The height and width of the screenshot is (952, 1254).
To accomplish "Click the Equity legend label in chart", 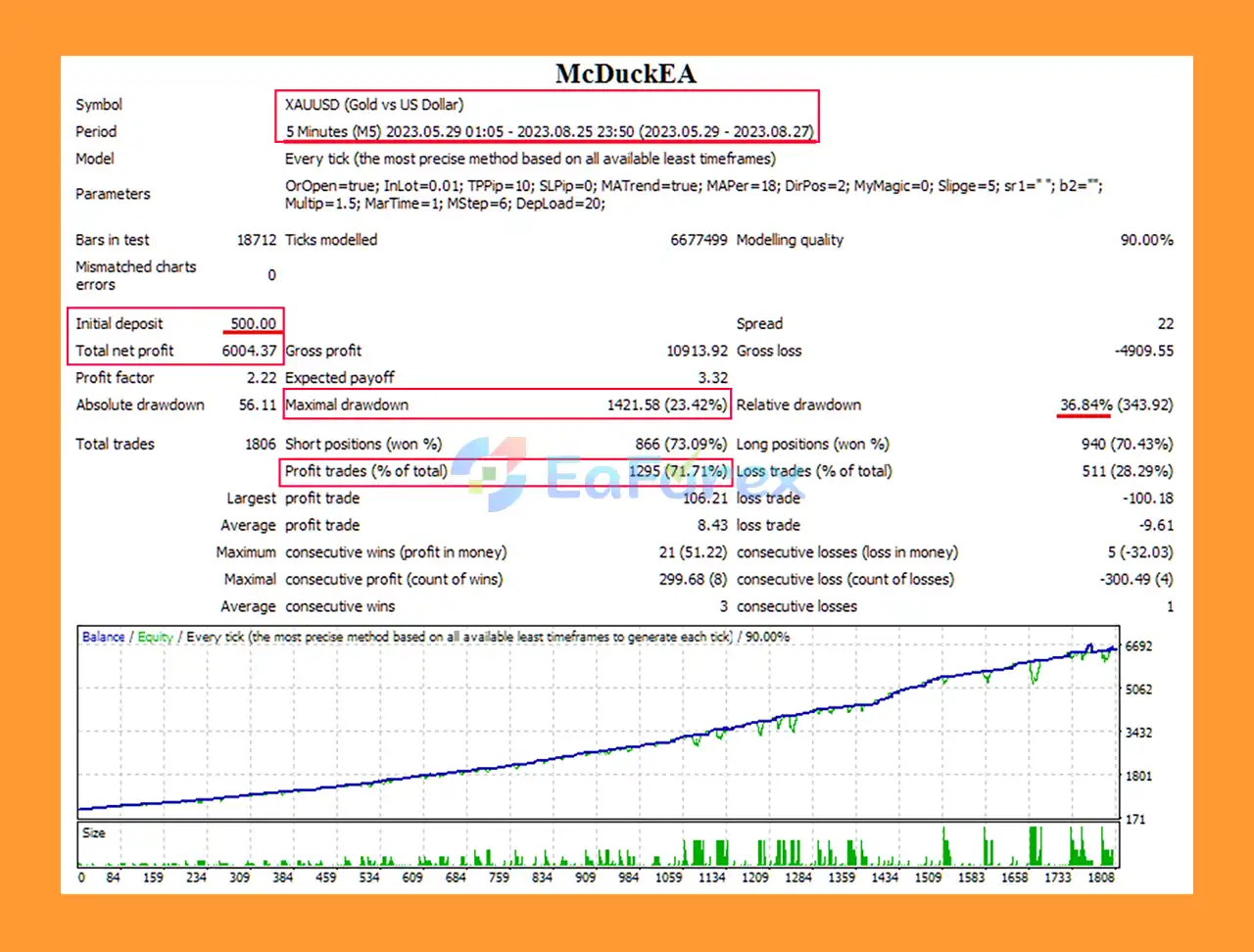I will [x=155, y=637].
